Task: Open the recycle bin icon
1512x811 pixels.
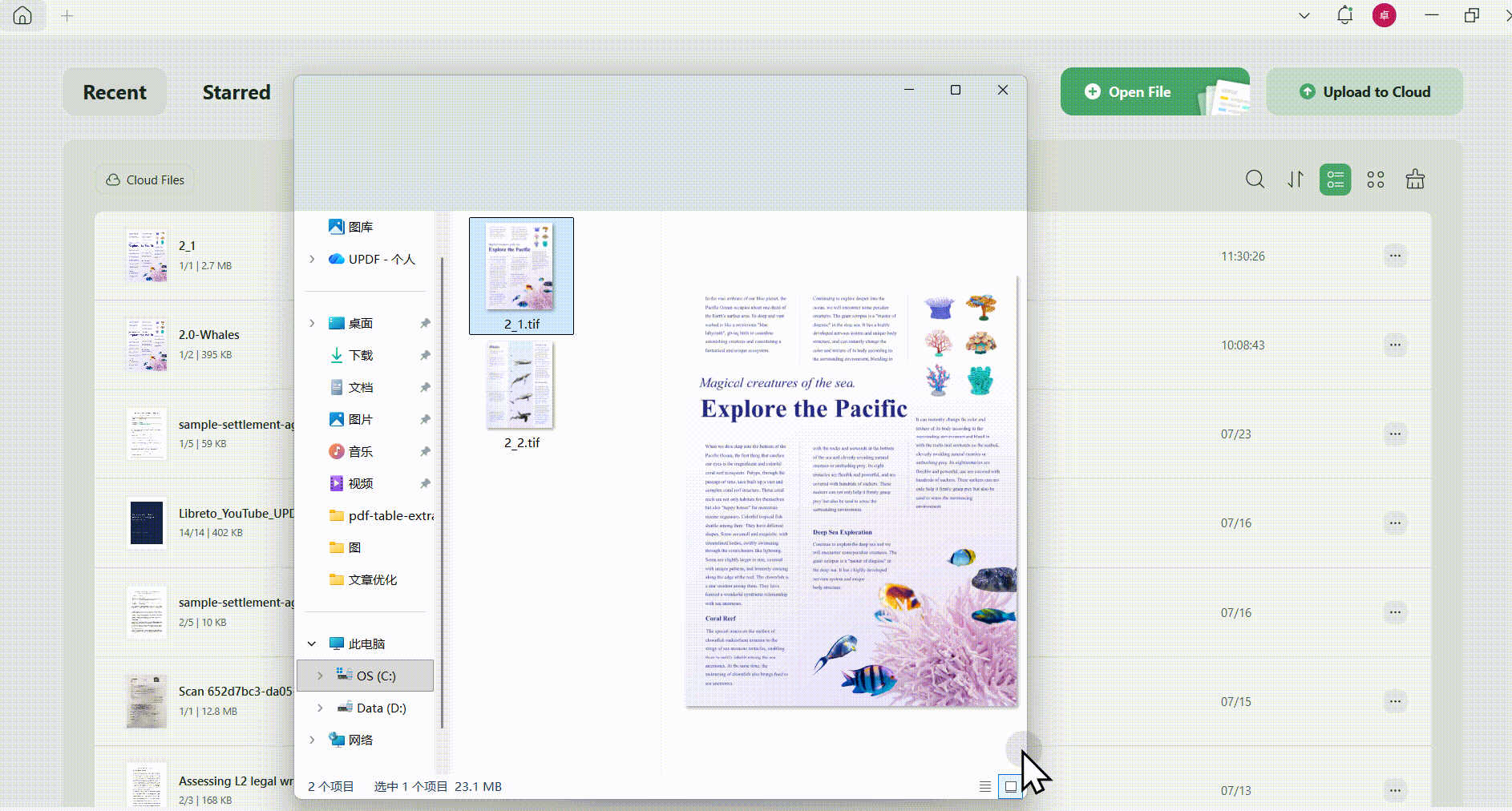Action: 1415,180
